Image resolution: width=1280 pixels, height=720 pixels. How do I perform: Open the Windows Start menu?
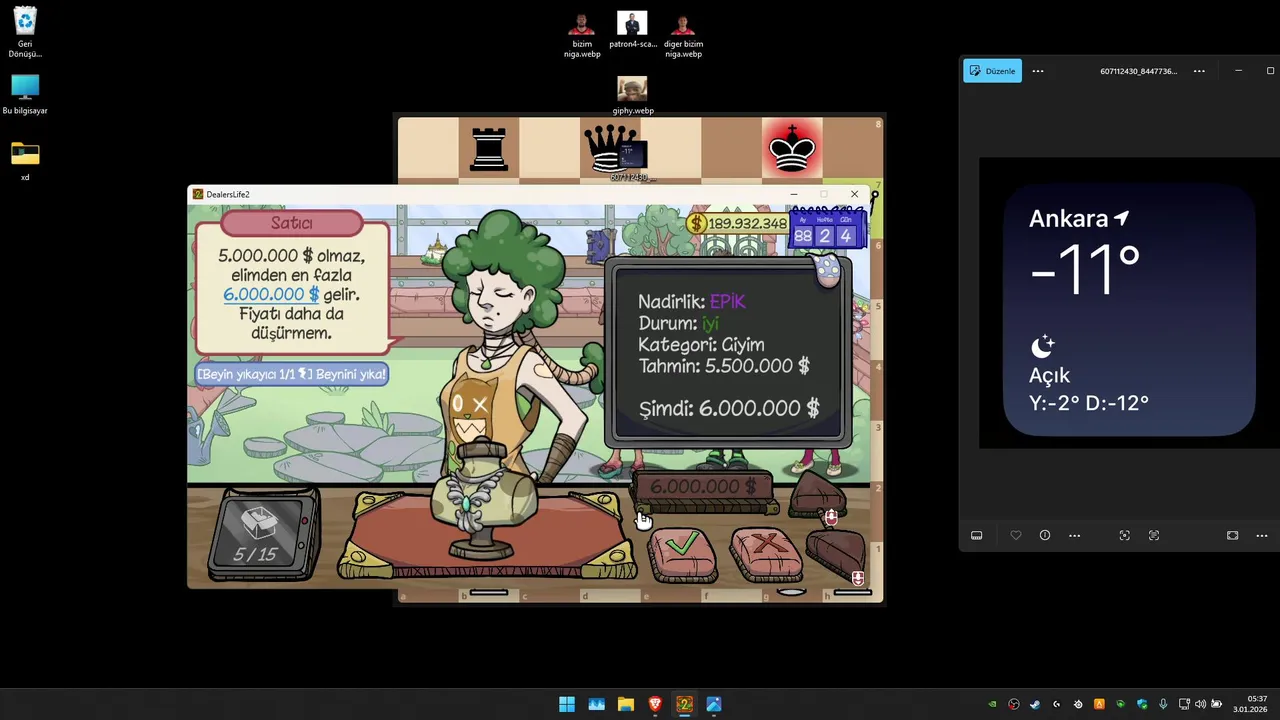click(567, 704)
